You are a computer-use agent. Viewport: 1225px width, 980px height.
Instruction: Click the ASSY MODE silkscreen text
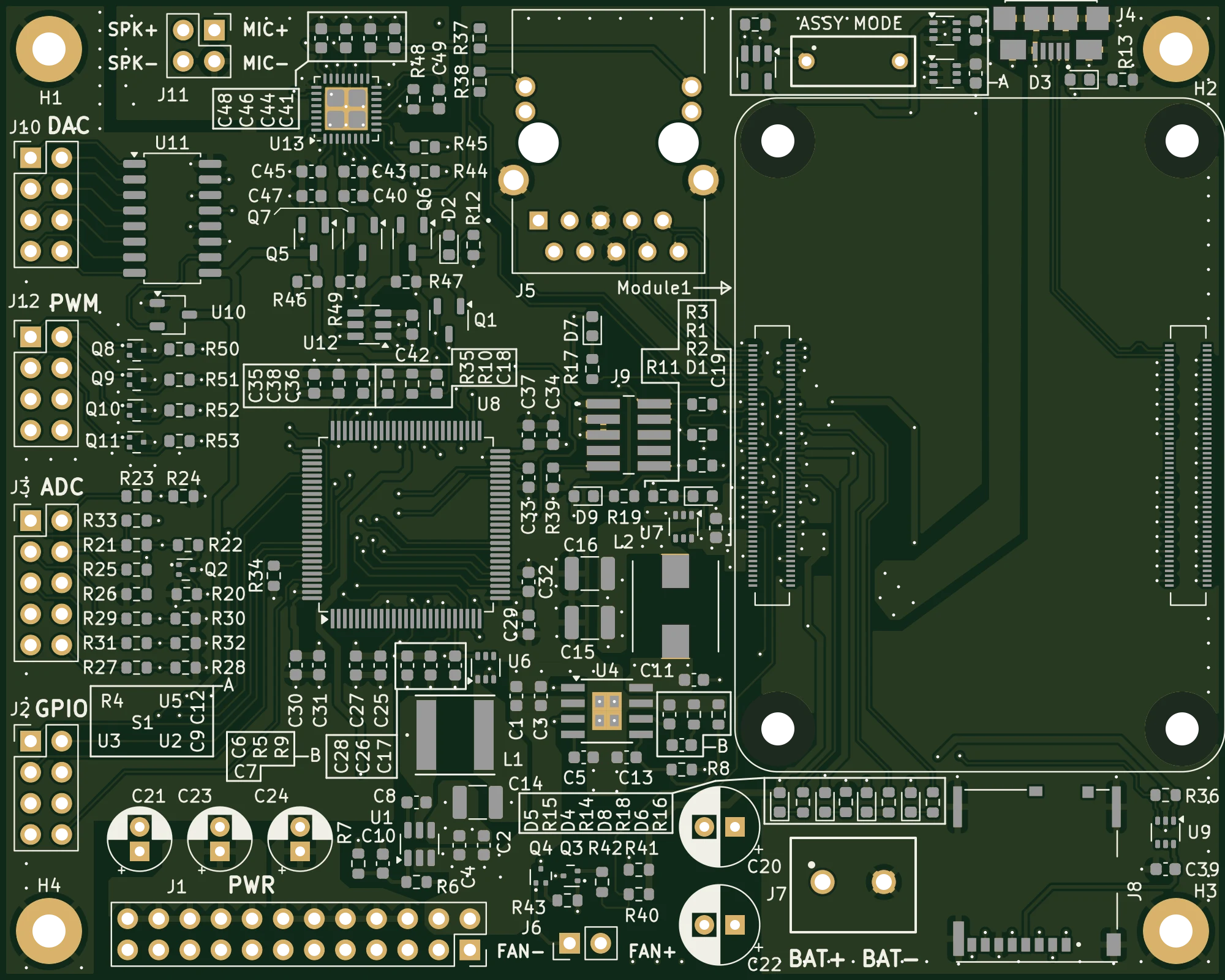pos(851,24)
